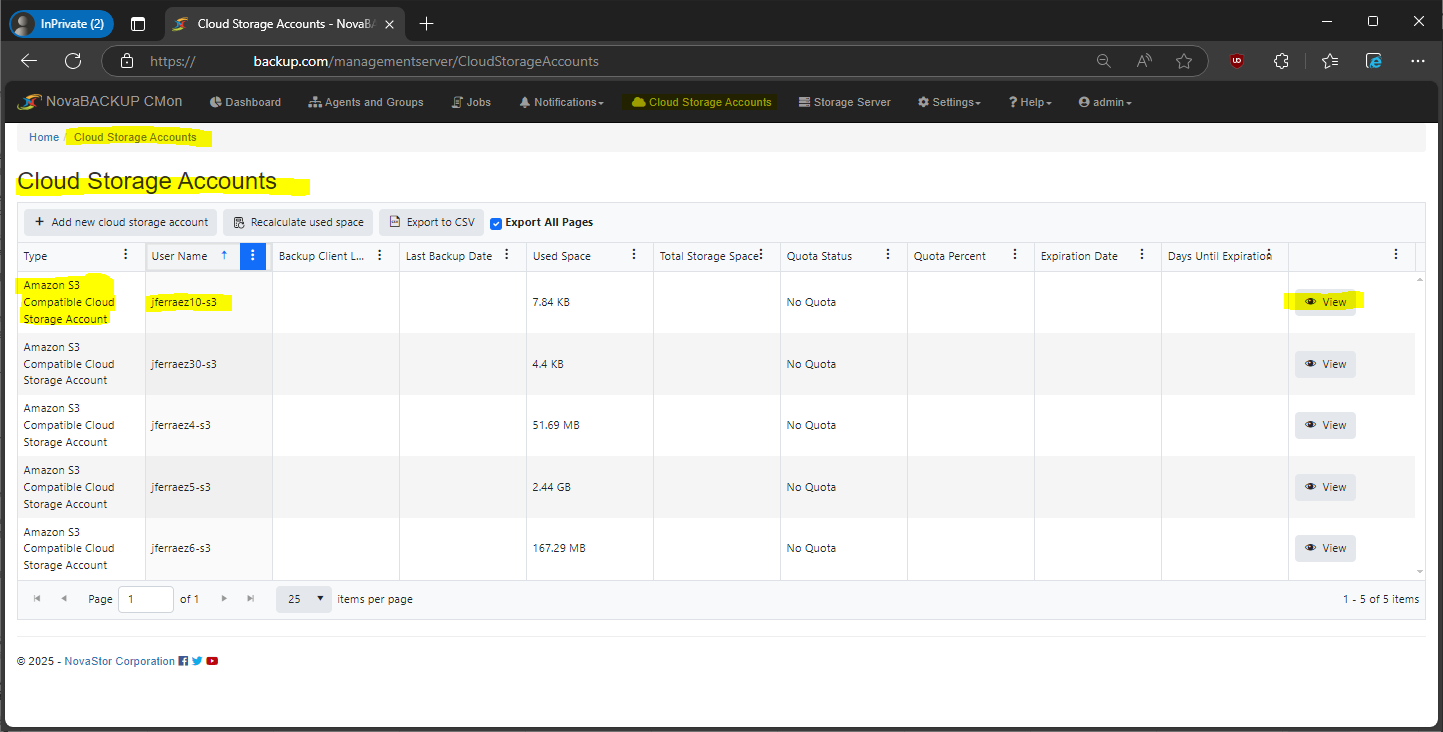The height and width of the screenshot is (732, 1443).
Task: Open Quota Percent column options menu
Action: 1014,255
